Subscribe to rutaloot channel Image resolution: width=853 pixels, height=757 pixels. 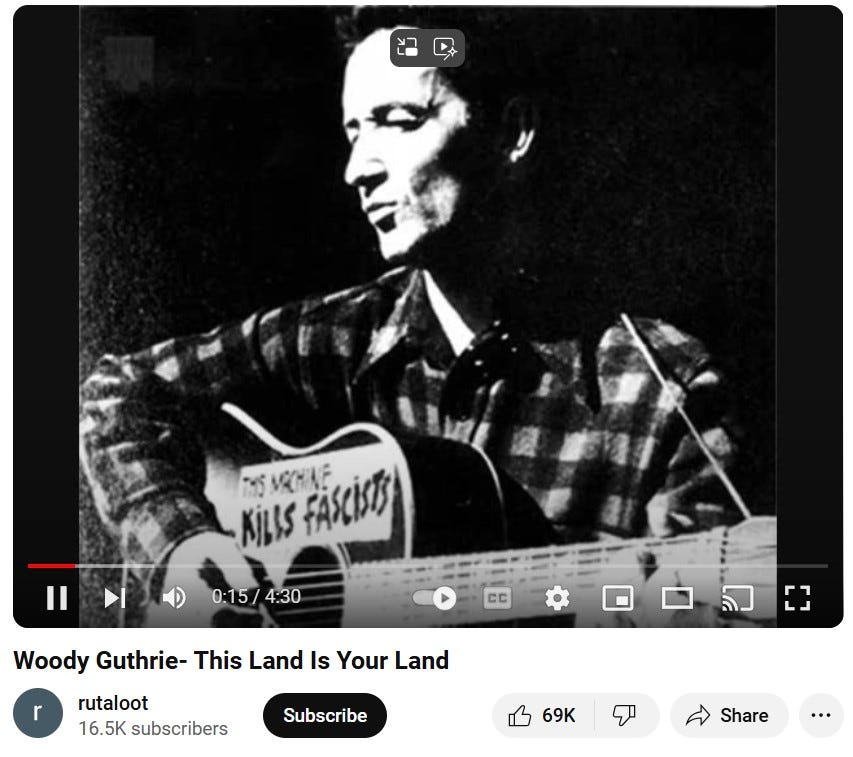(325, 715)
